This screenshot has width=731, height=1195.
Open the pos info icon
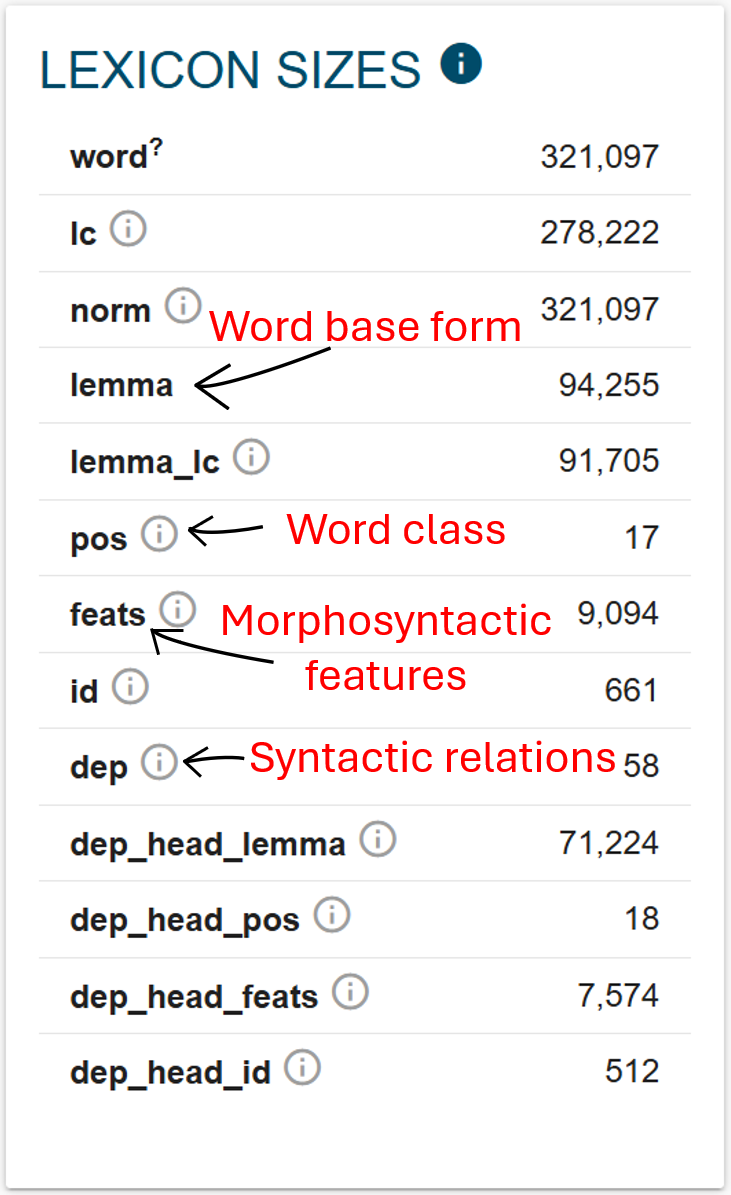point(159,535)
